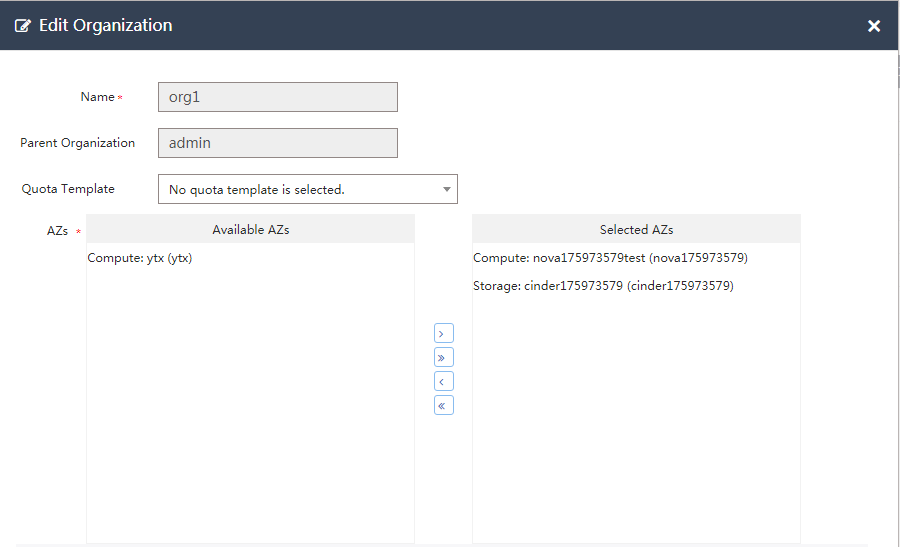Click the Selected AZs column header

[x=636, y=229]
